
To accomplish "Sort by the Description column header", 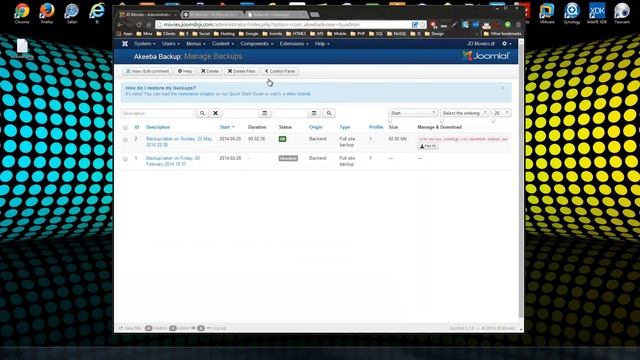I will (158, 127).
